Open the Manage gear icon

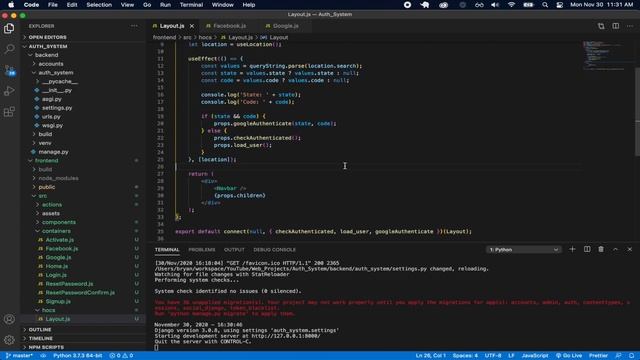[x=9, y=340]
